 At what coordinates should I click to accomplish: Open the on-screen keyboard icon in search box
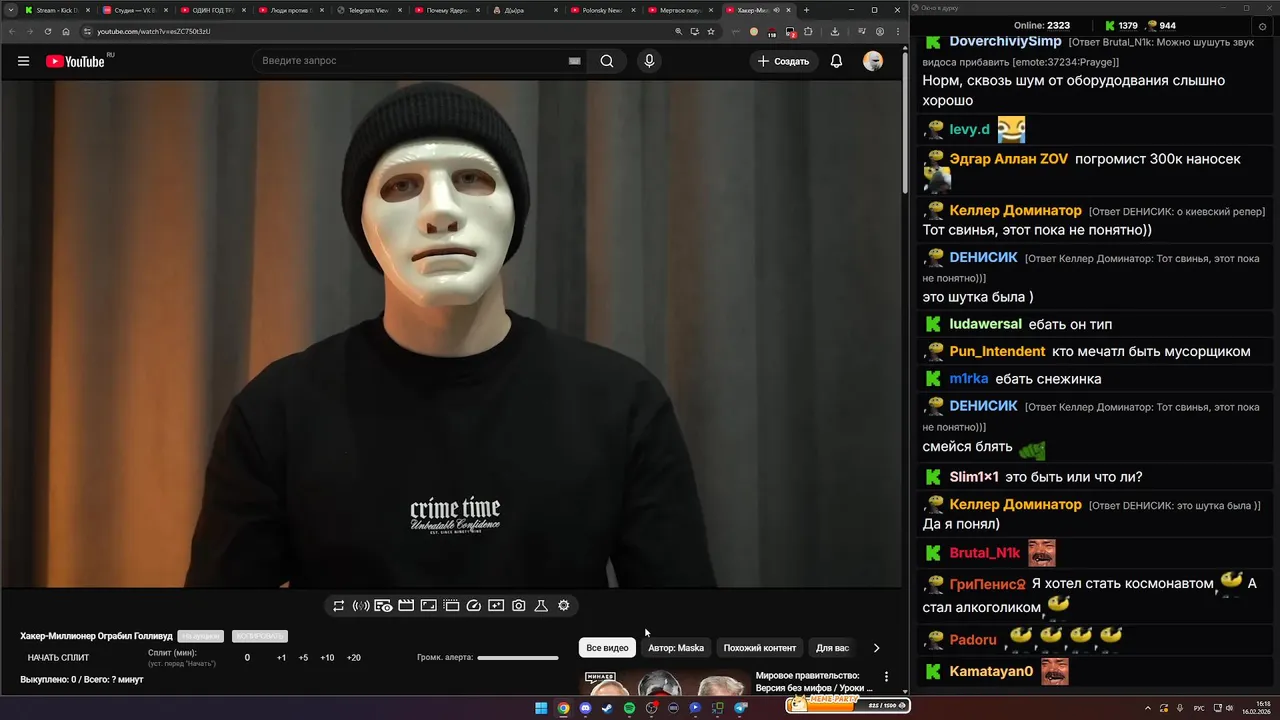(574, 61)
